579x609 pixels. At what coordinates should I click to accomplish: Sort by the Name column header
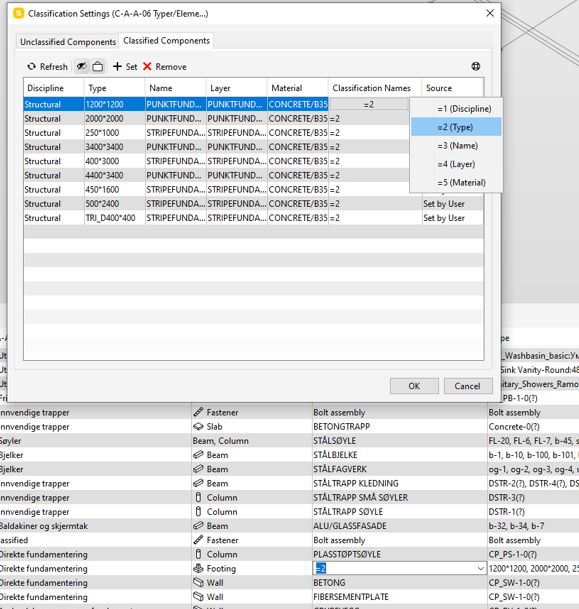click(x=176, y=88)
